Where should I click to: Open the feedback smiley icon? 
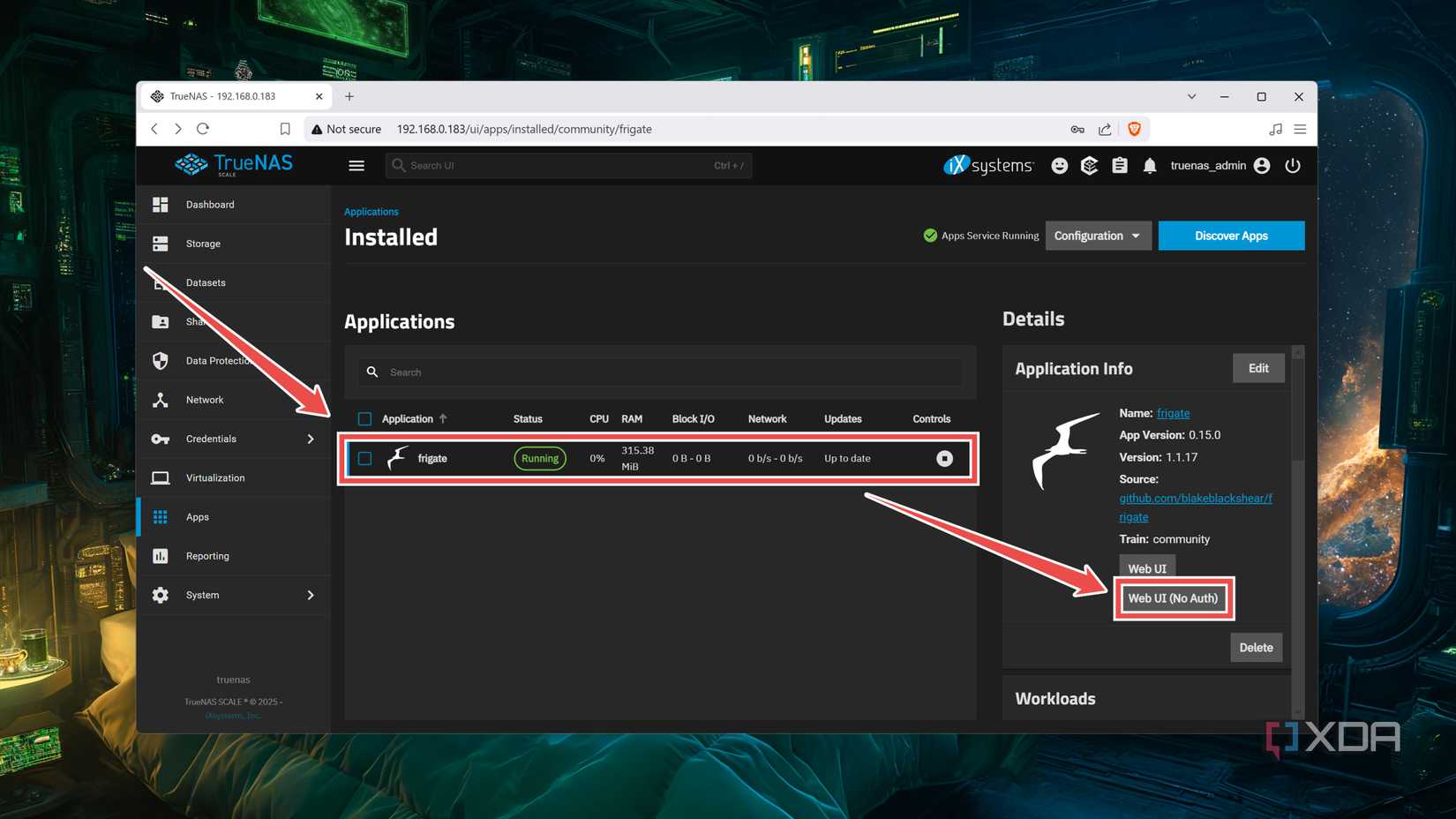pos(1060,166)
